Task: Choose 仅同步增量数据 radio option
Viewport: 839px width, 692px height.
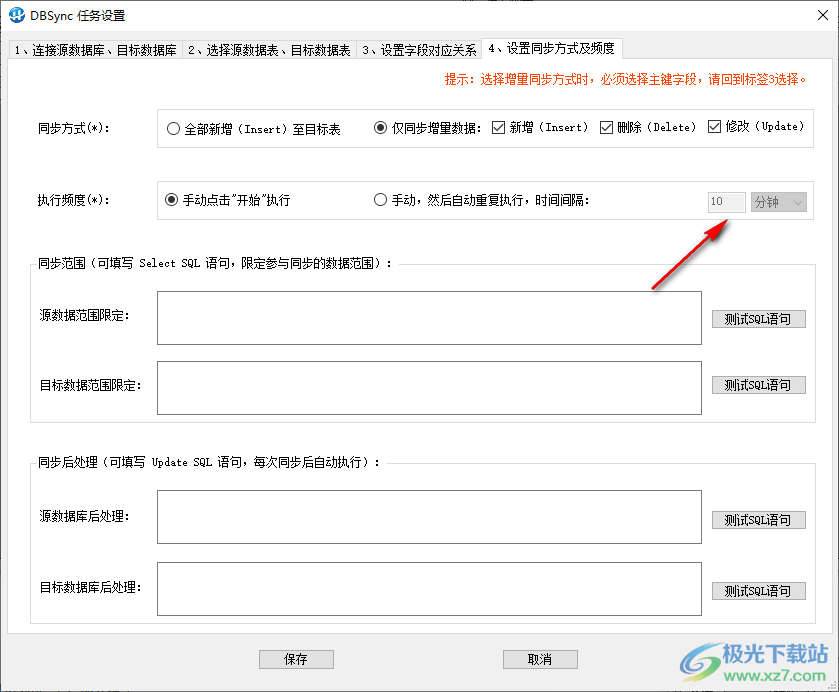Action: 428,128
